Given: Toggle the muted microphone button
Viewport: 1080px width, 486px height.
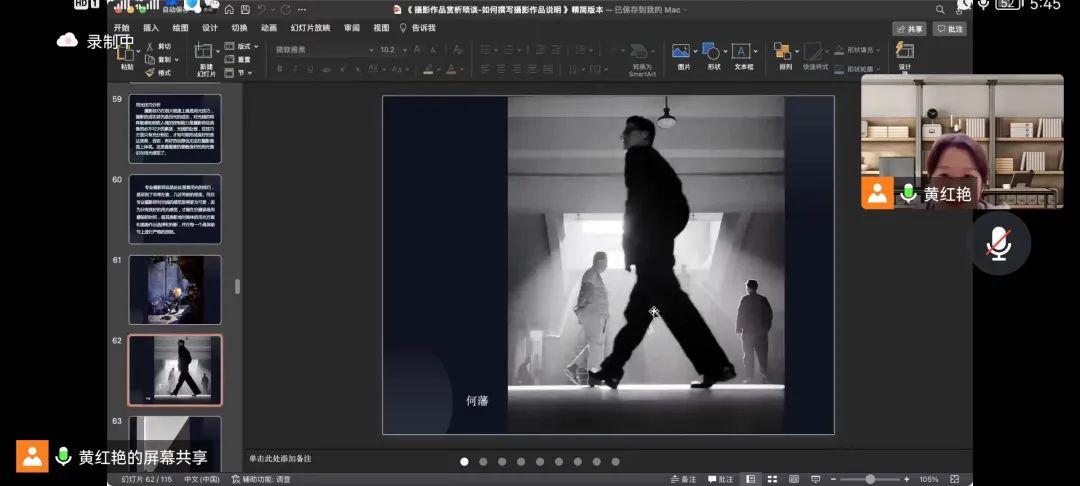Looking at the screenshot, I should (998, 243).
